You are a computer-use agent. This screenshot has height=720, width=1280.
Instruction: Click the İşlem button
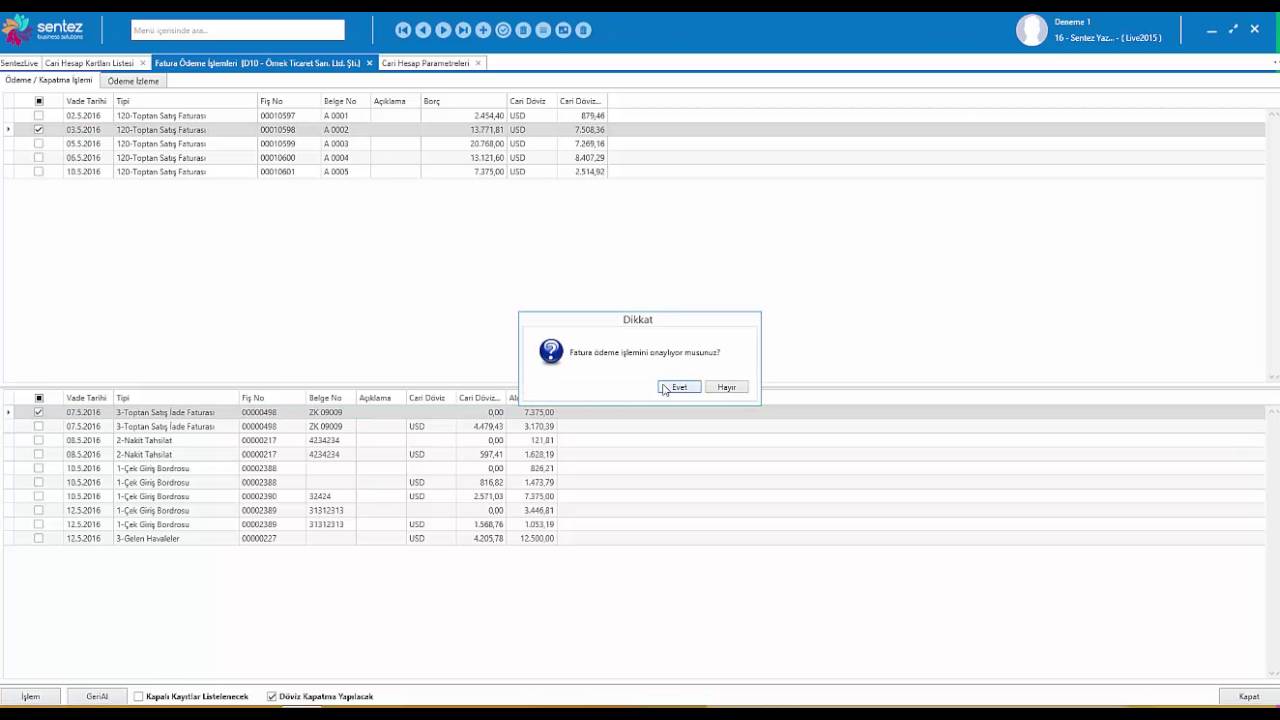(x=31, y=696)
